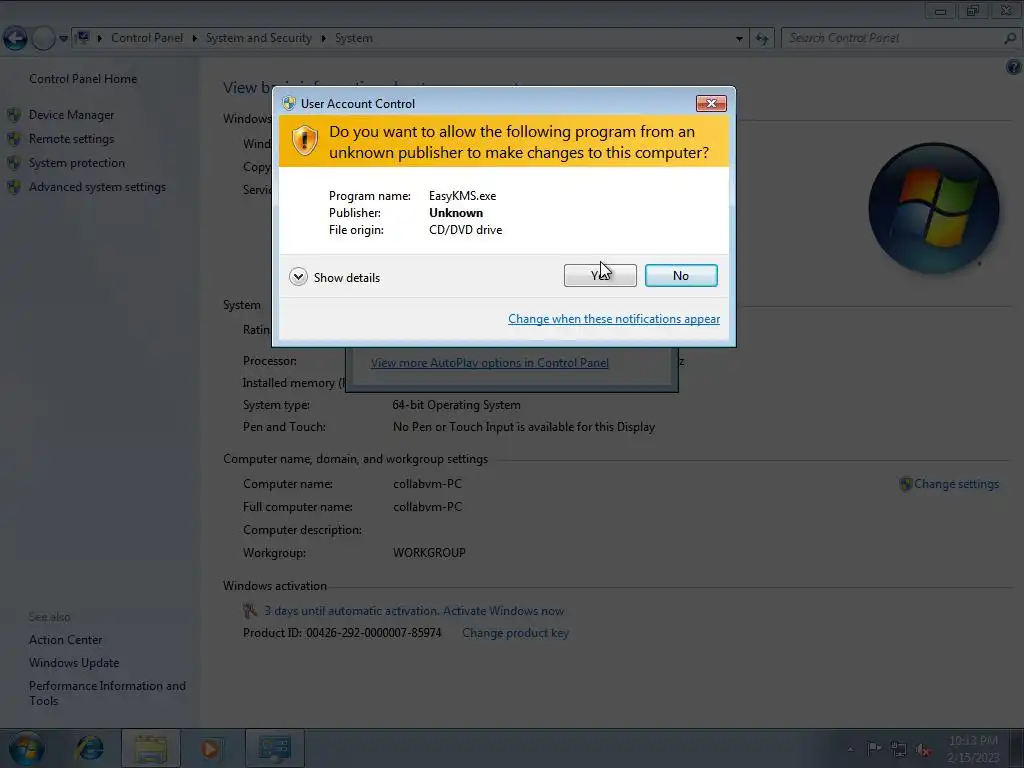1024x768 pixels.
Task: Launch Internet Explorer from taskbar
Action: click(89, 748)
